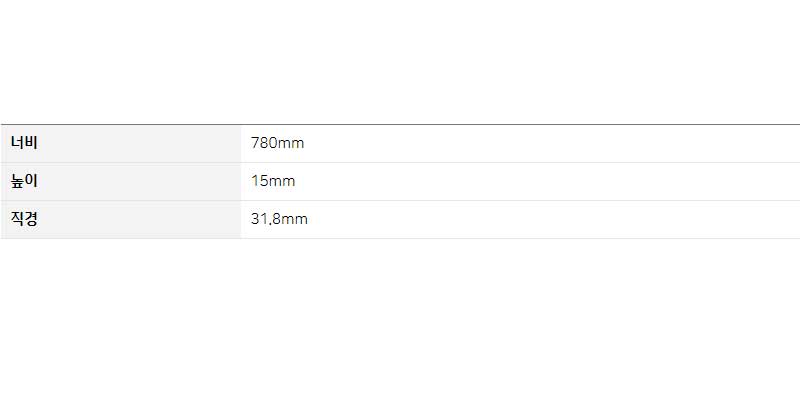Click divider line between 너비 and 높이 rows

click(x=400, y=163)
